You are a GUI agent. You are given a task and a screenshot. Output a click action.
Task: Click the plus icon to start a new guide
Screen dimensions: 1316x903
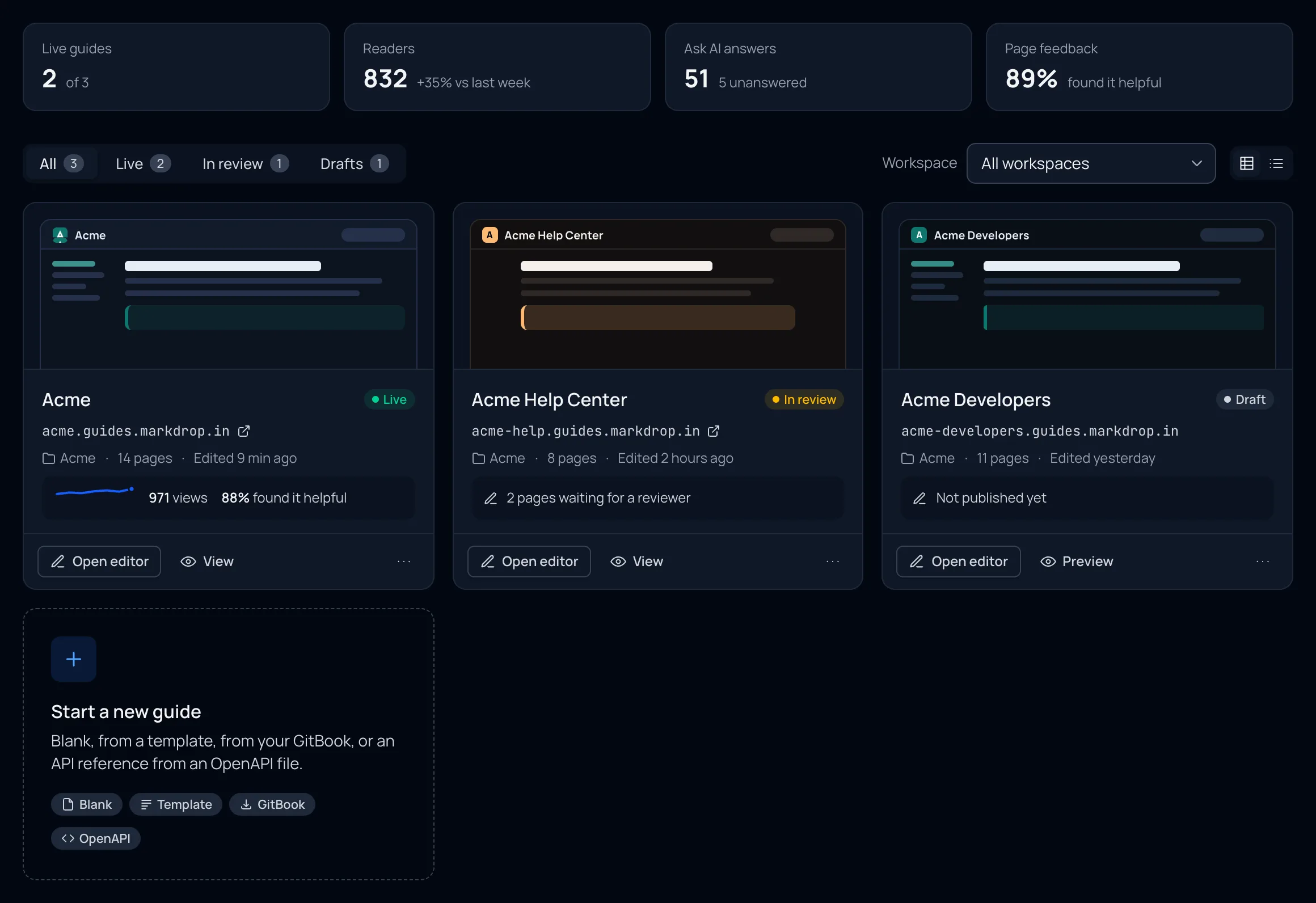coord(74,659)
